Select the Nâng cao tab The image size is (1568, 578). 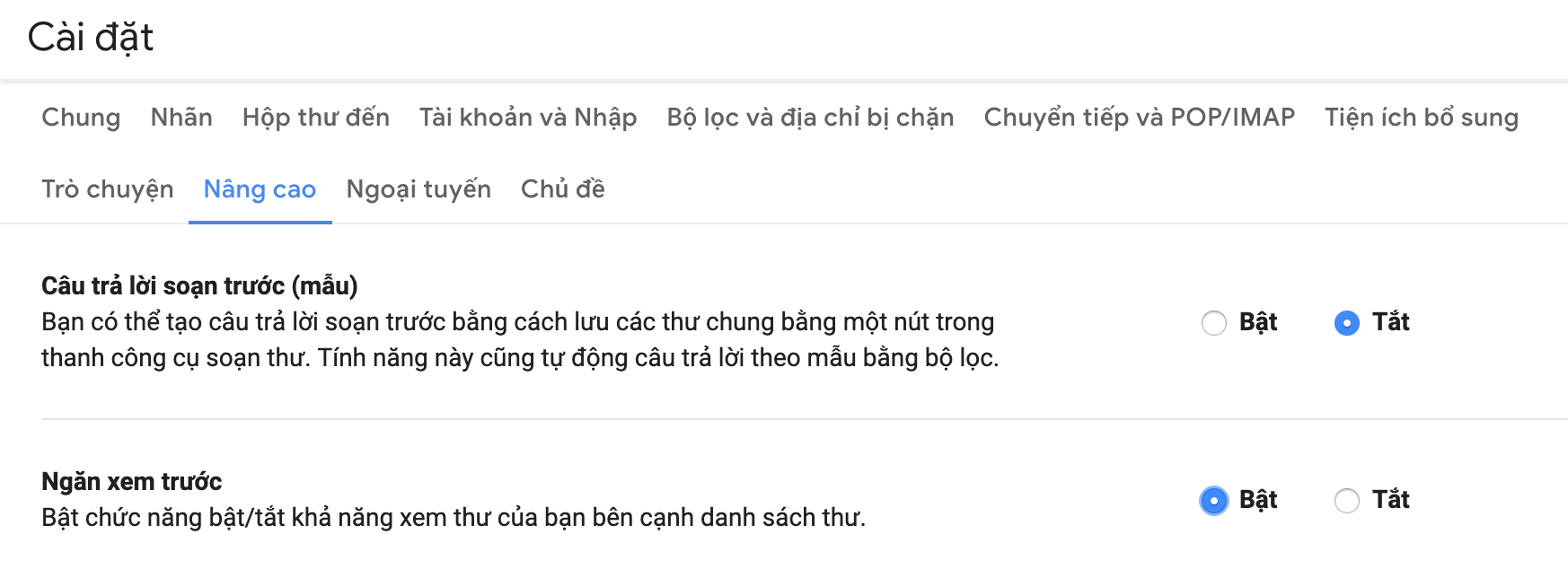point(260,189)
